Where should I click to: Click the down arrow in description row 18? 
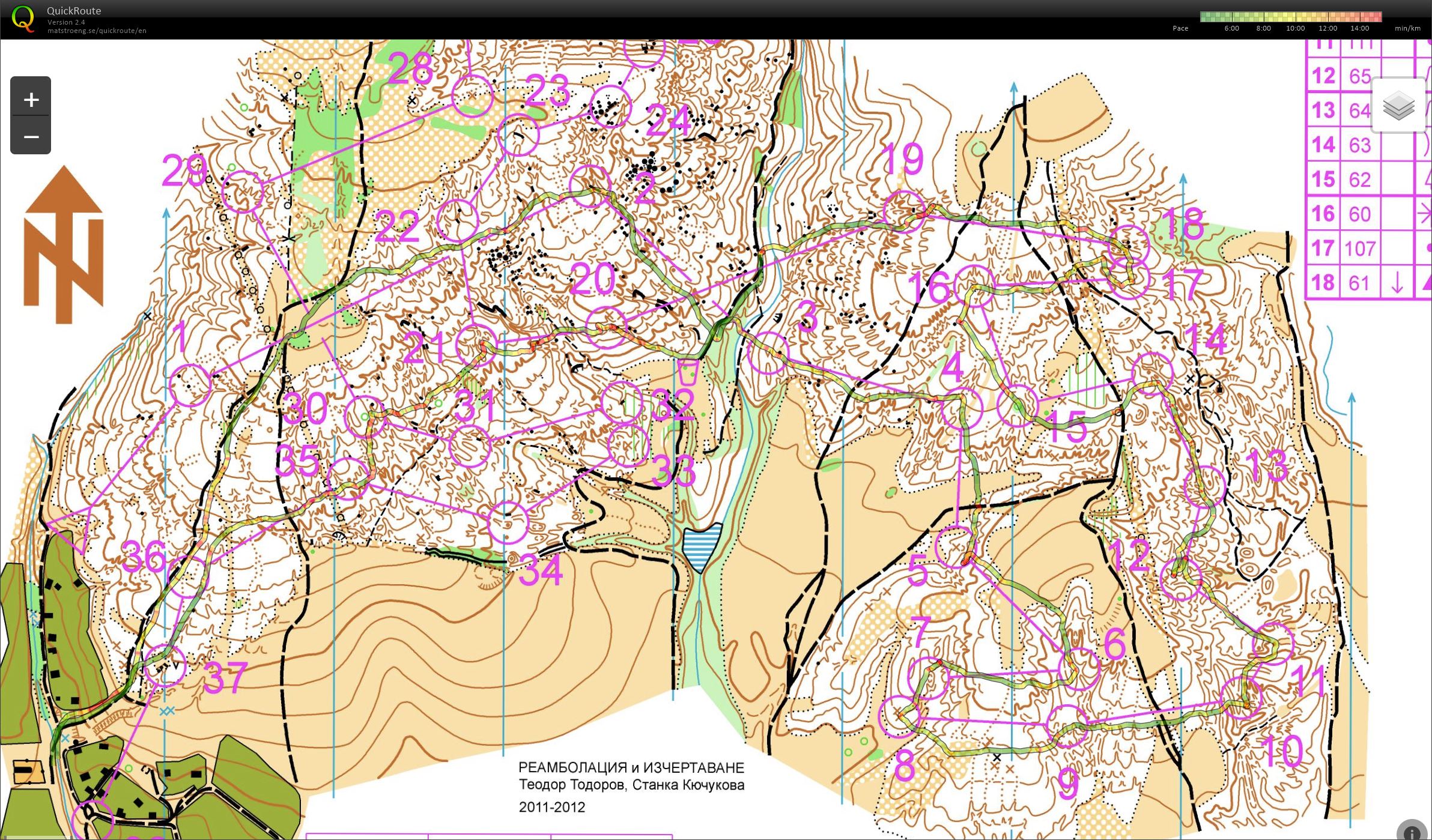(1397, 283)
